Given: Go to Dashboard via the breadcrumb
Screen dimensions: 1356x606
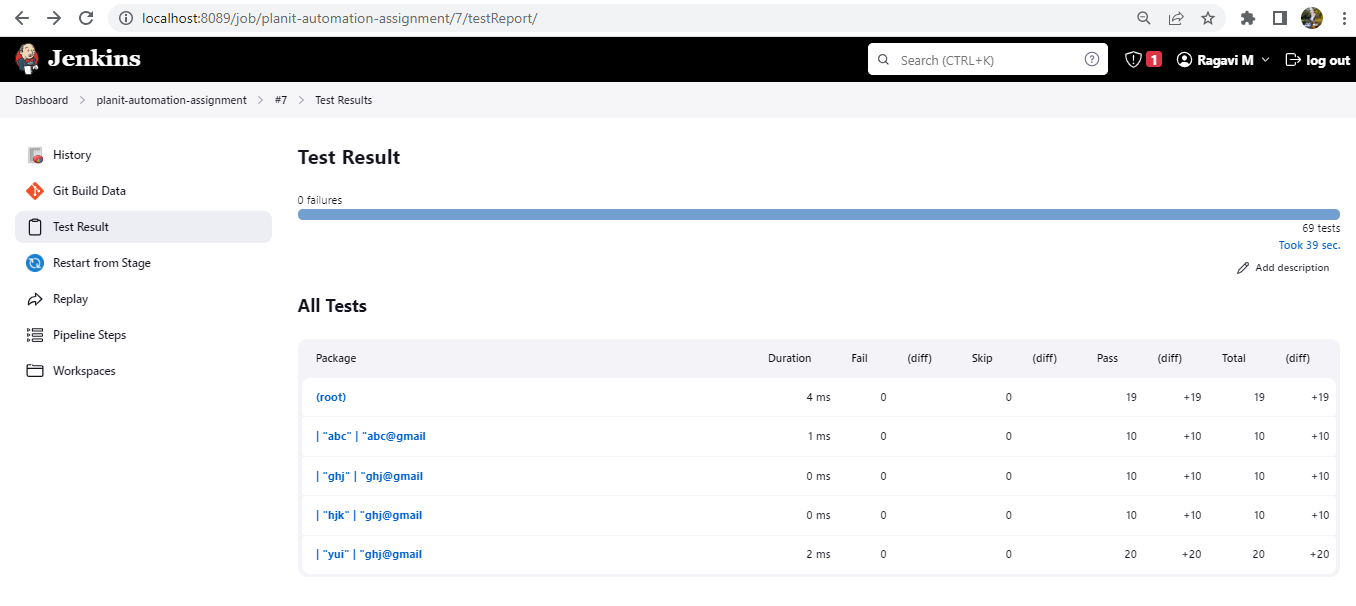Looking at the screenshot, I should (41, 99).
